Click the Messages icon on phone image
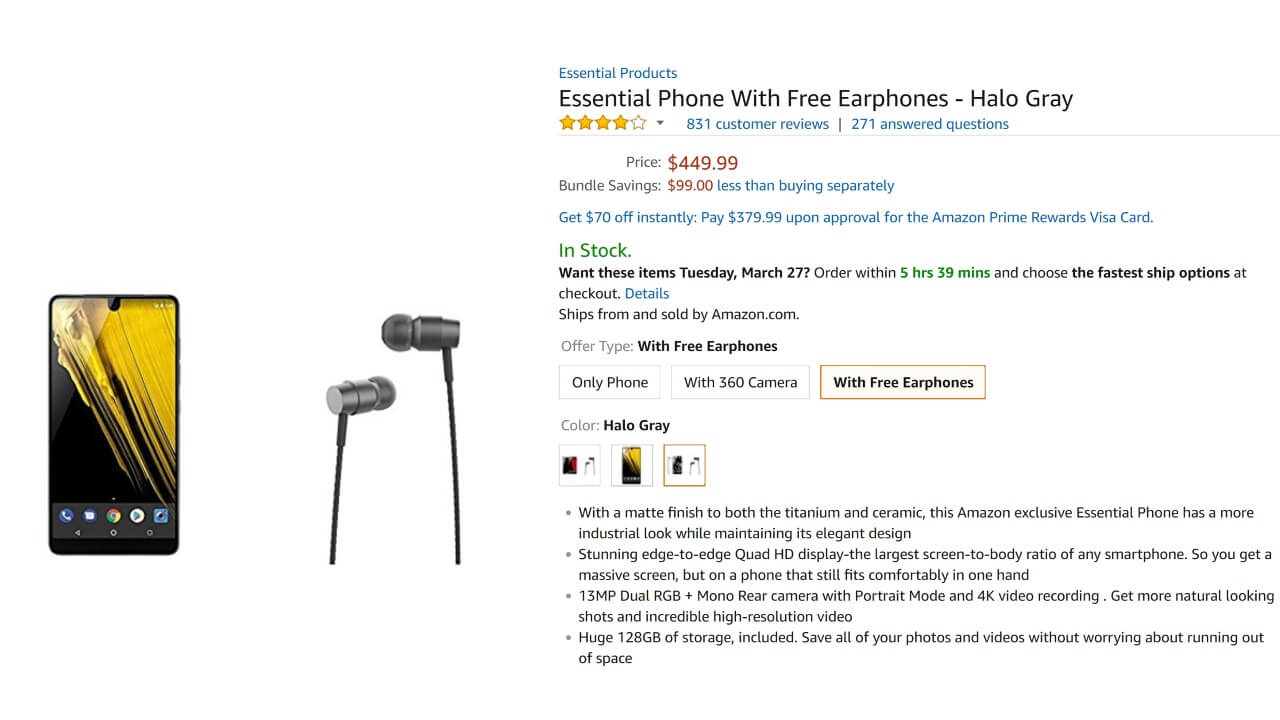Screen dimensions: 1280x720 click(90, 516)
